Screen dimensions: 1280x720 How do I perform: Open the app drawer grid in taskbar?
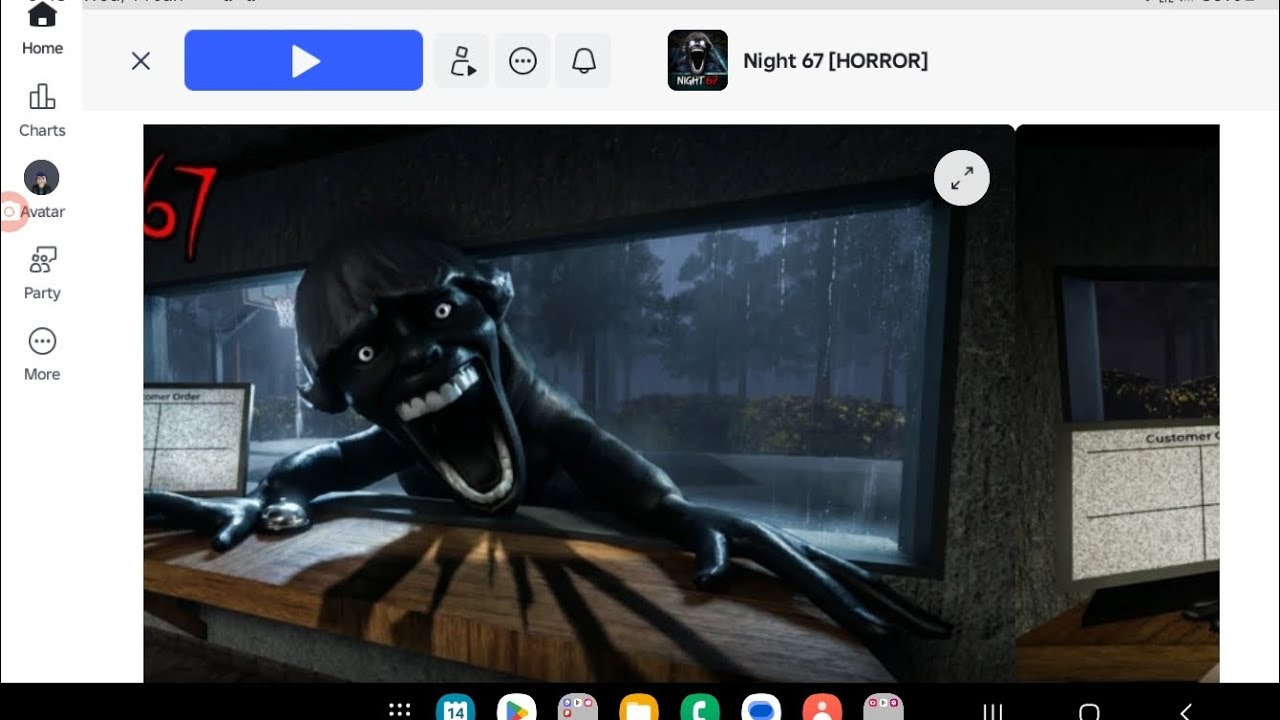(x=400, y=710)
